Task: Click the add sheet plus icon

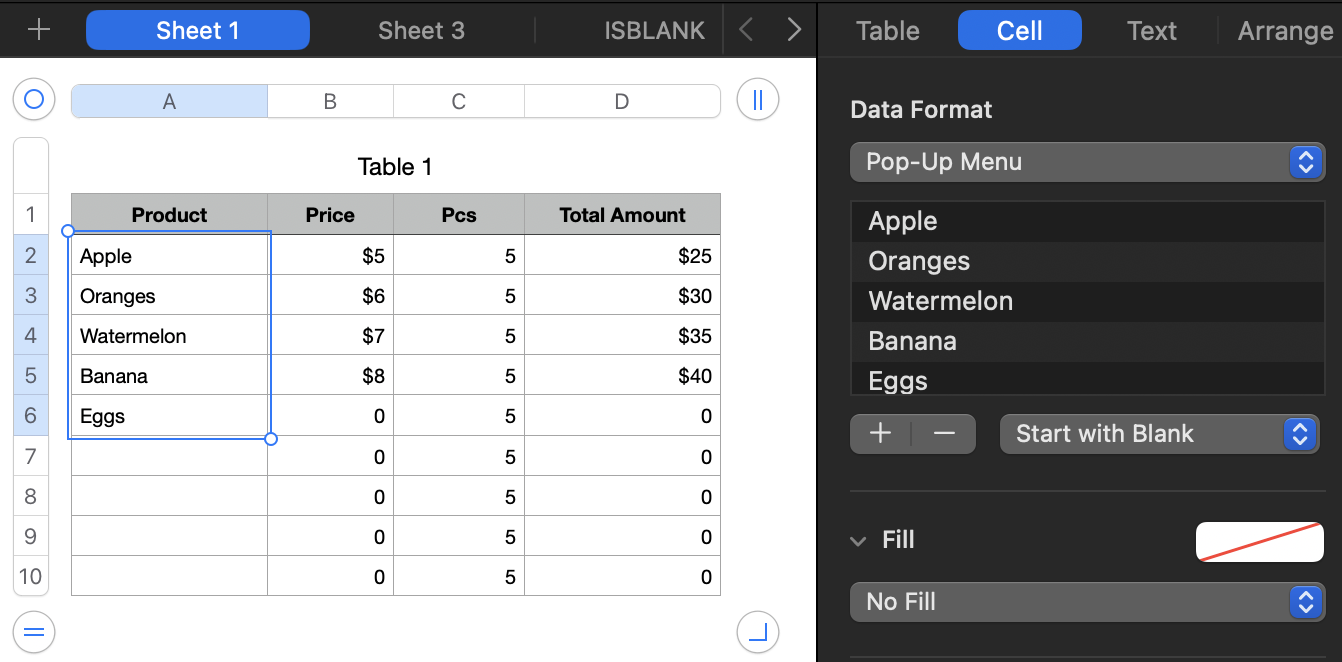Action: point(39,30)
